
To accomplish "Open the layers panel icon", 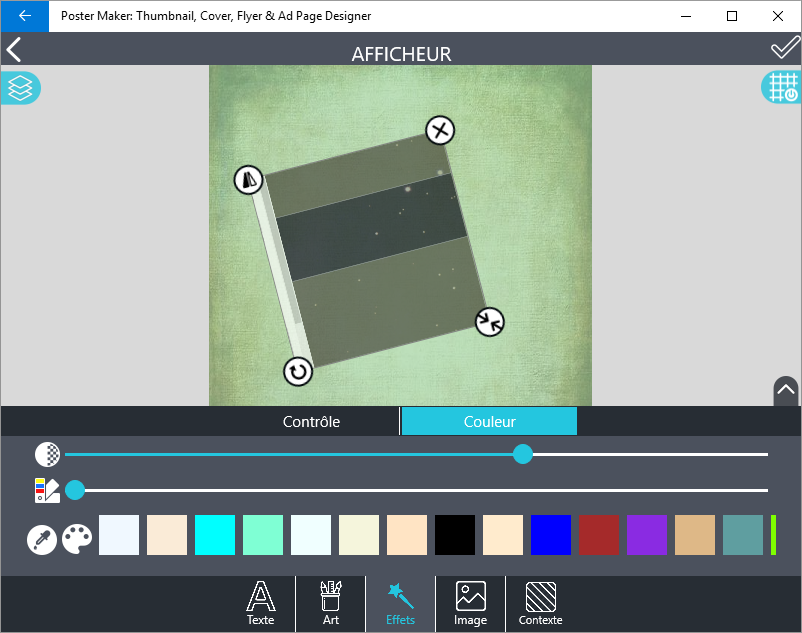I will (20, 88).
